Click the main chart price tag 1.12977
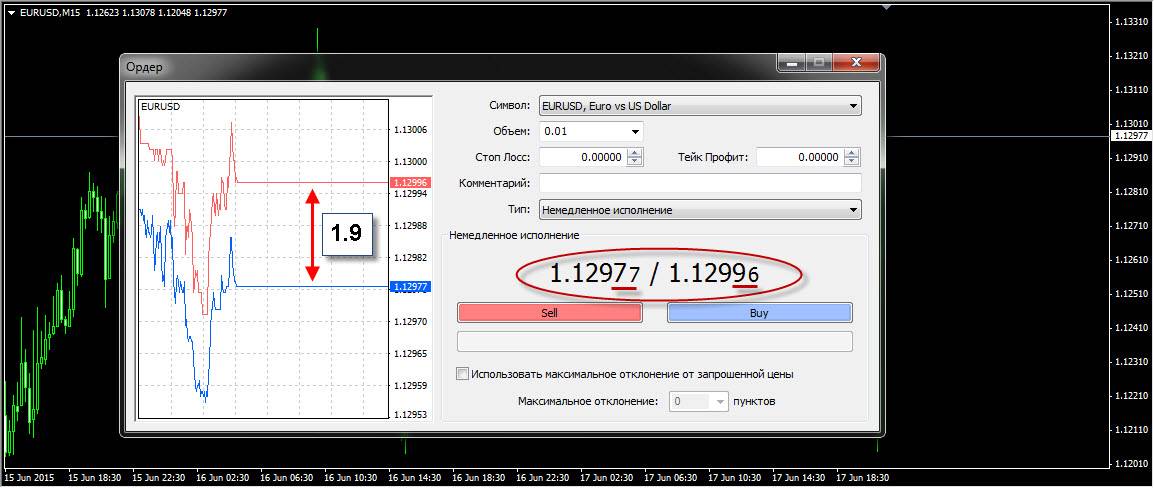The height and width of the screenshot is (488, 1154). 1130,136
